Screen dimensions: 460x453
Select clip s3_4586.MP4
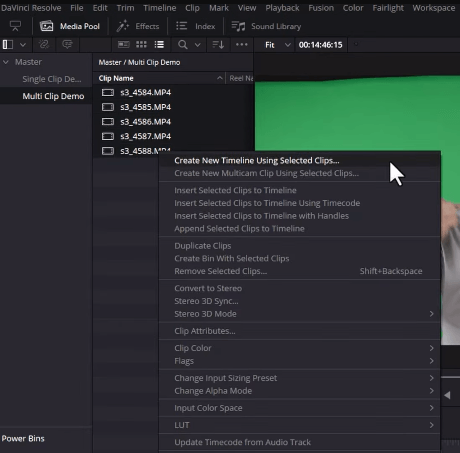point(145,122)
